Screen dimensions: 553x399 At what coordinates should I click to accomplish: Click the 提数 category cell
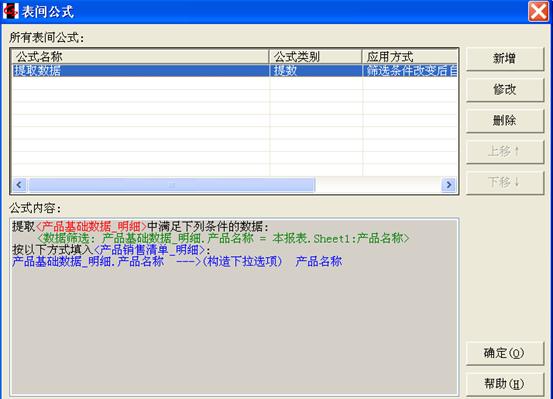click(x=316, y=71)
